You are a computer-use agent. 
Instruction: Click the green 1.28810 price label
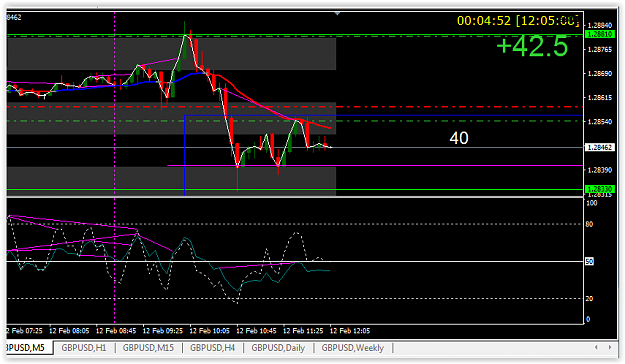tap(600, 34)
